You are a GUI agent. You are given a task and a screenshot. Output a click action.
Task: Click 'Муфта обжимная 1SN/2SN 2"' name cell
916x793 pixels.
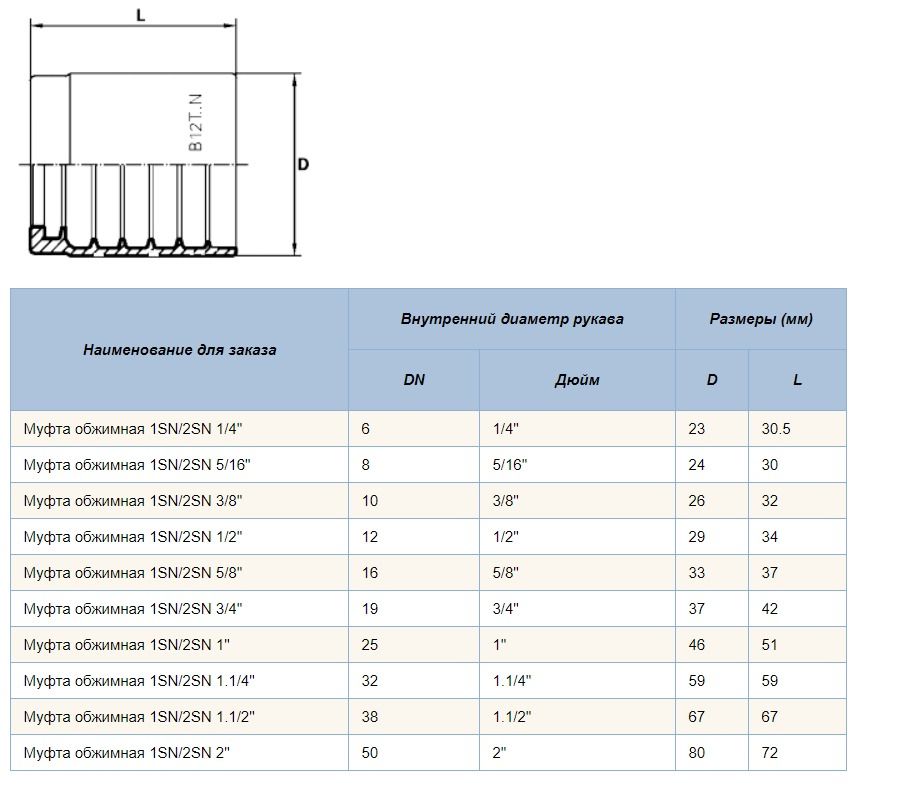tap(179, 753)
